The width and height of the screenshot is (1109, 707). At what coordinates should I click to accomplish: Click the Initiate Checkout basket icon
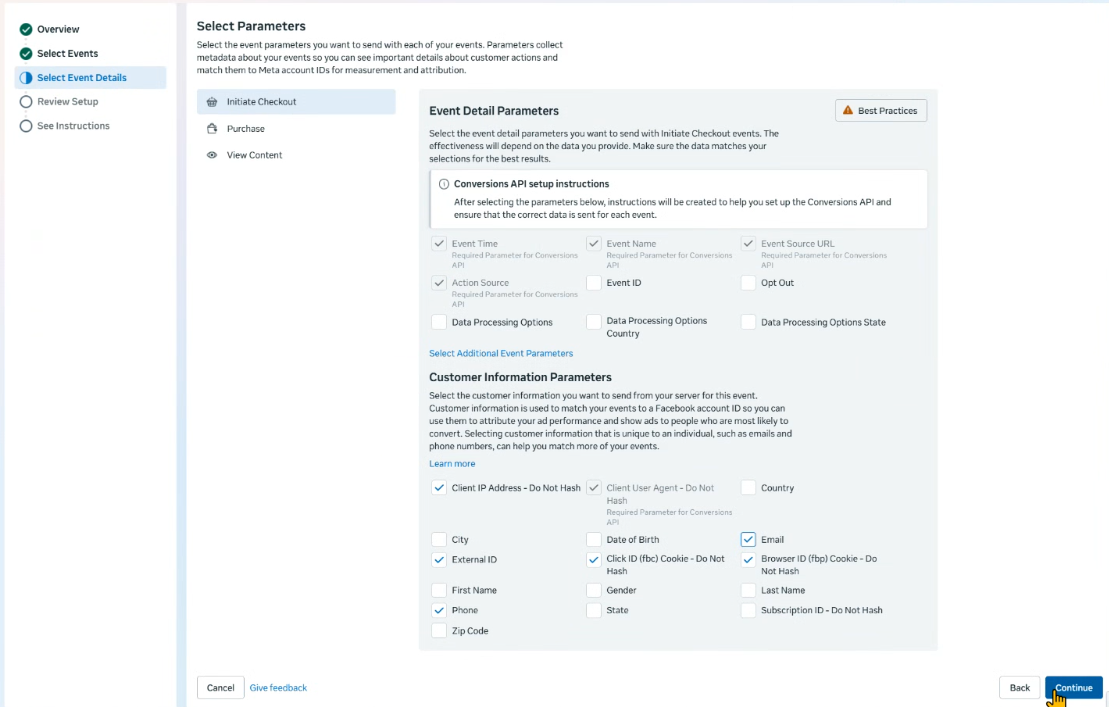pos(211,102)
